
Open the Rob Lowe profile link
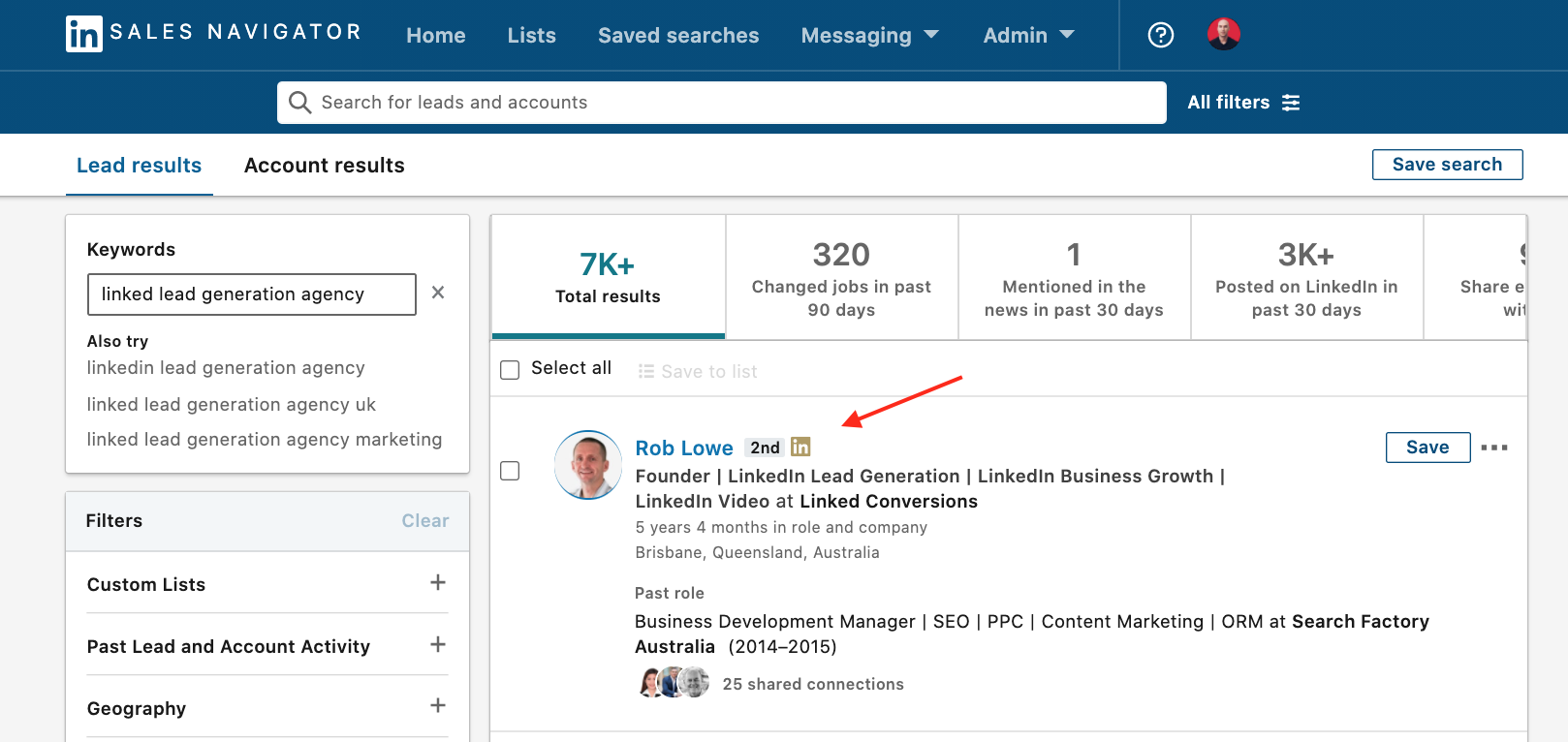coord(684,448)
